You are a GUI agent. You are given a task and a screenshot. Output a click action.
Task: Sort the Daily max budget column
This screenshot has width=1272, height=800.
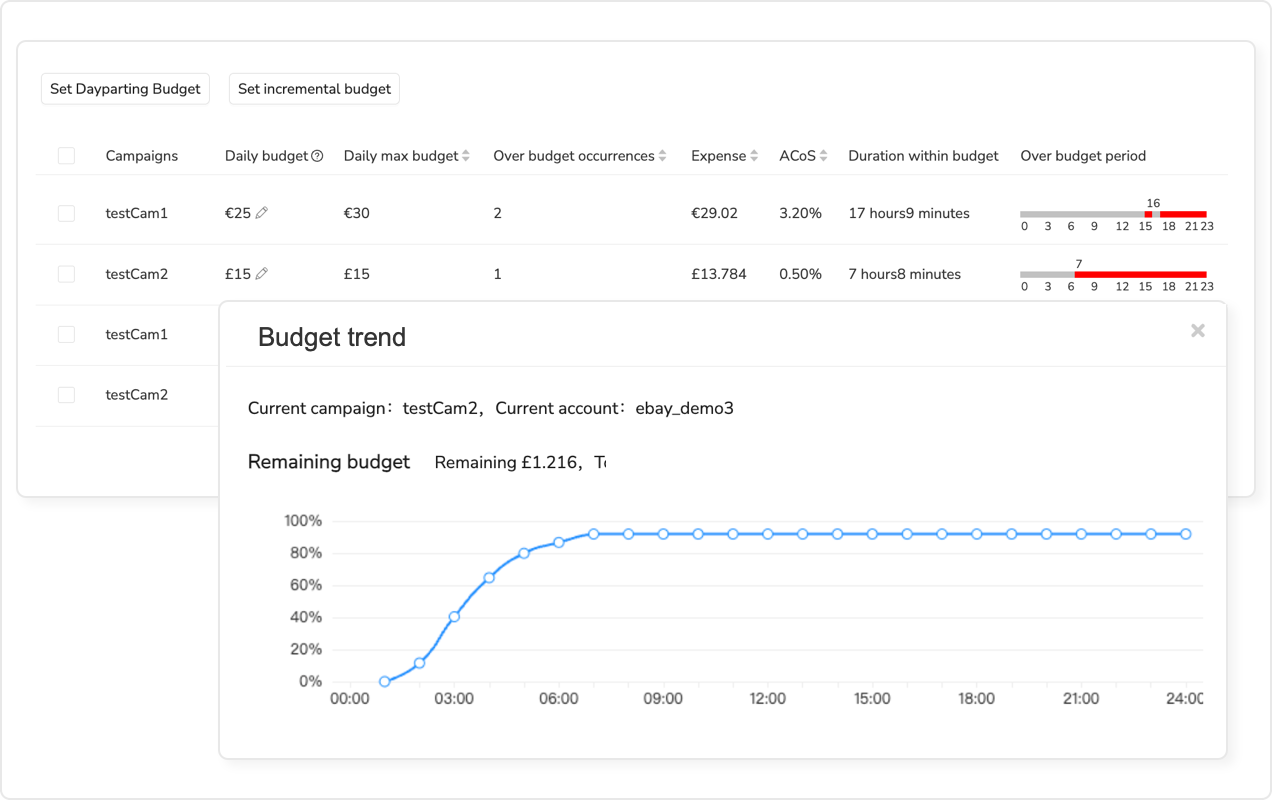[x=465, y=155]
